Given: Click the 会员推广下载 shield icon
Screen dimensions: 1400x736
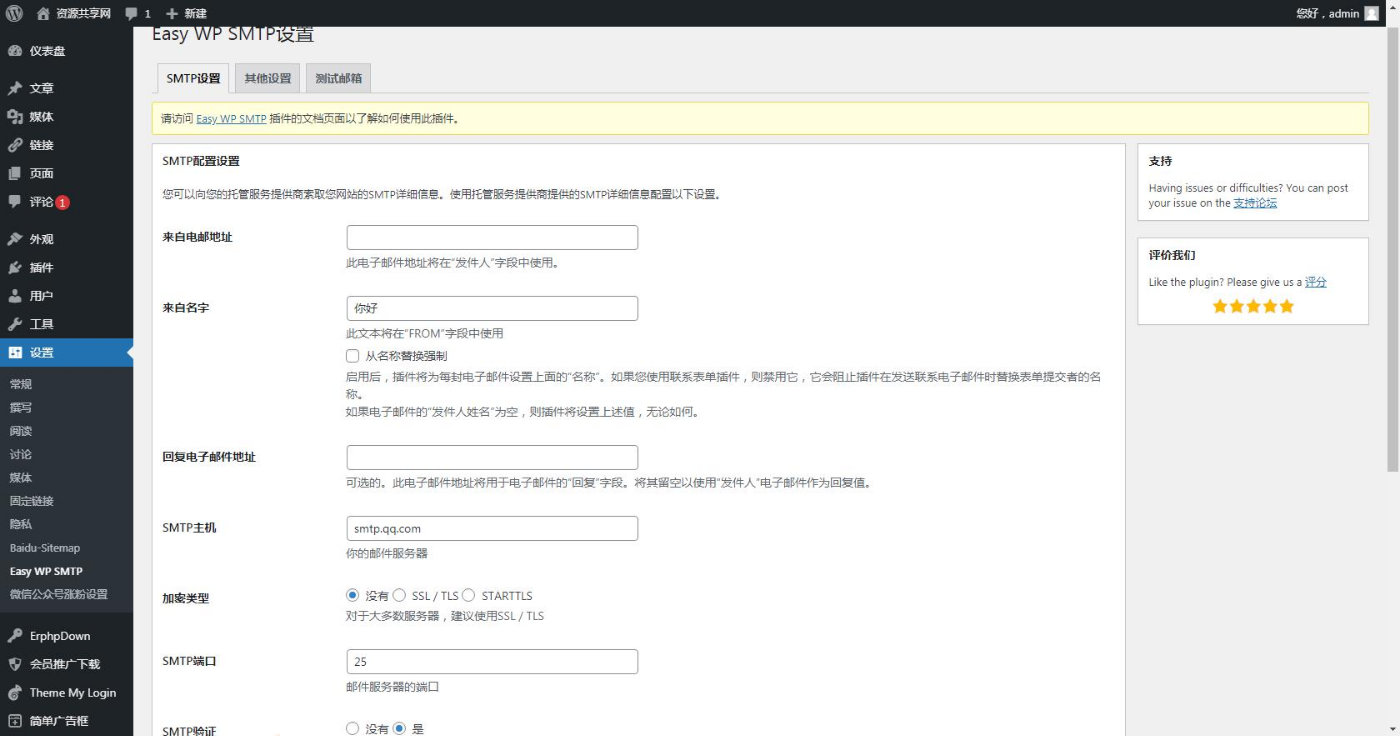Looking at the screenshot, I should (x=15, y=664).
